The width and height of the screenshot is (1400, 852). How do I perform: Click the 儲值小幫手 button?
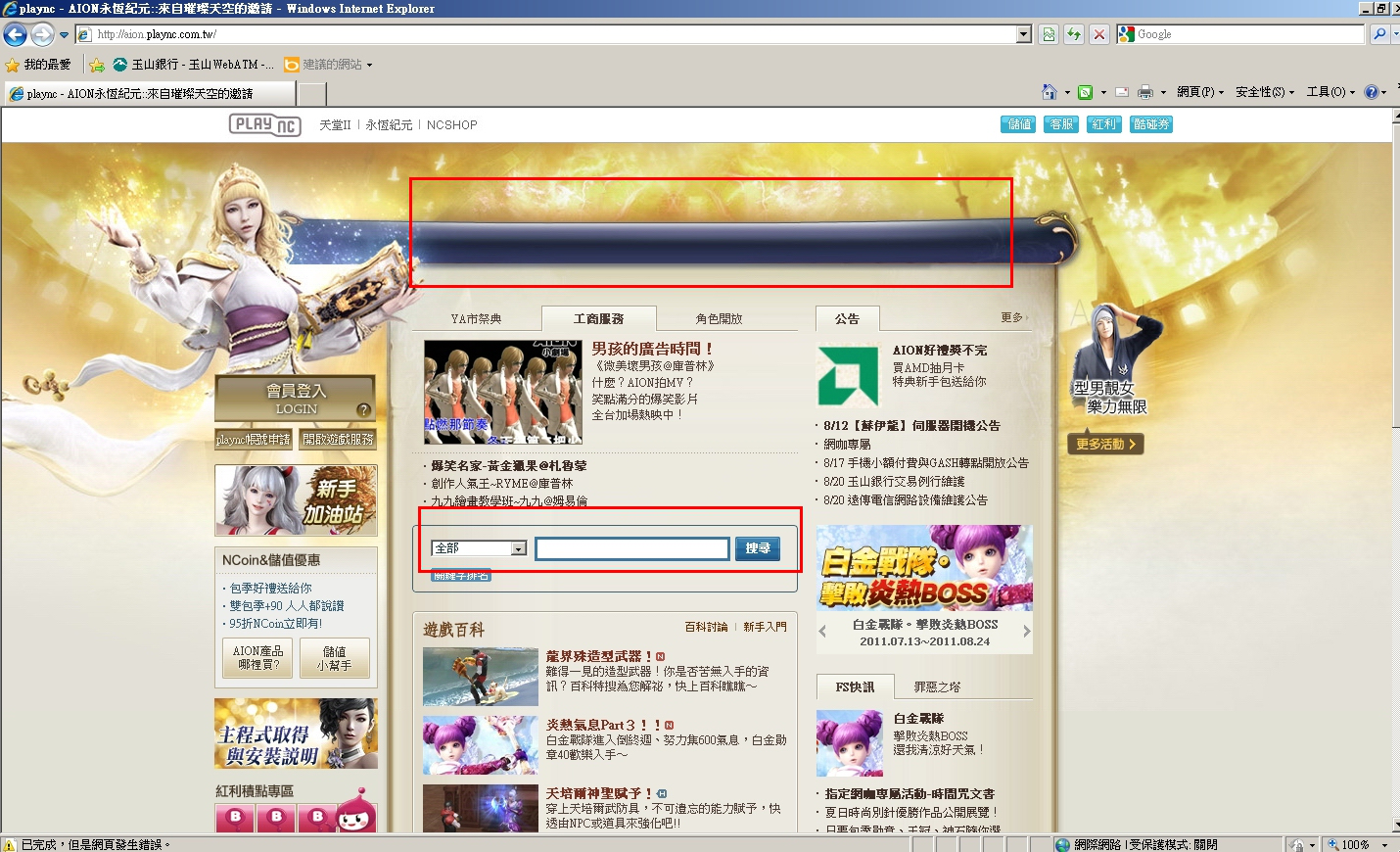coord(335,658)
